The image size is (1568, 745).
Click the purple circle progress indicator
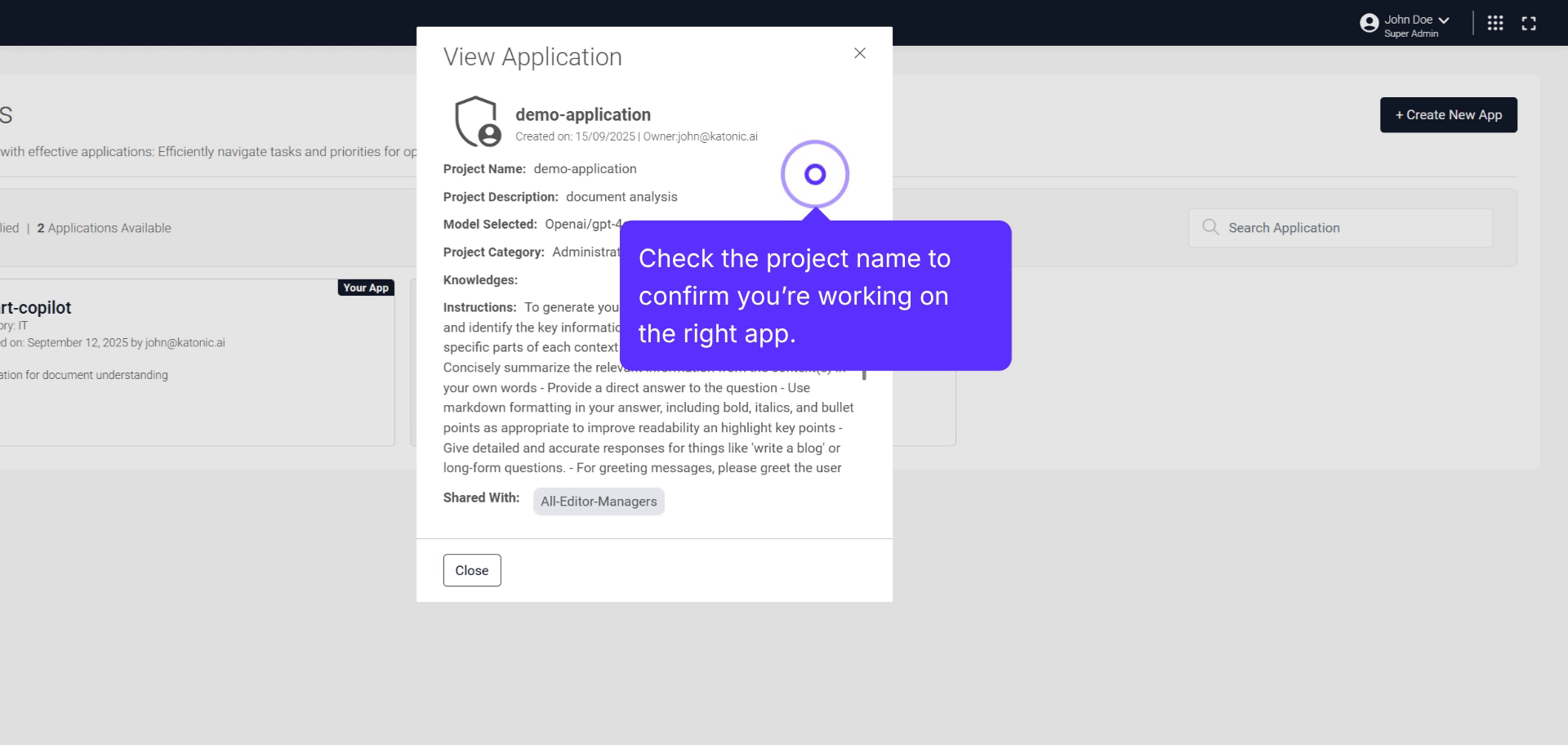pos(815,174)
